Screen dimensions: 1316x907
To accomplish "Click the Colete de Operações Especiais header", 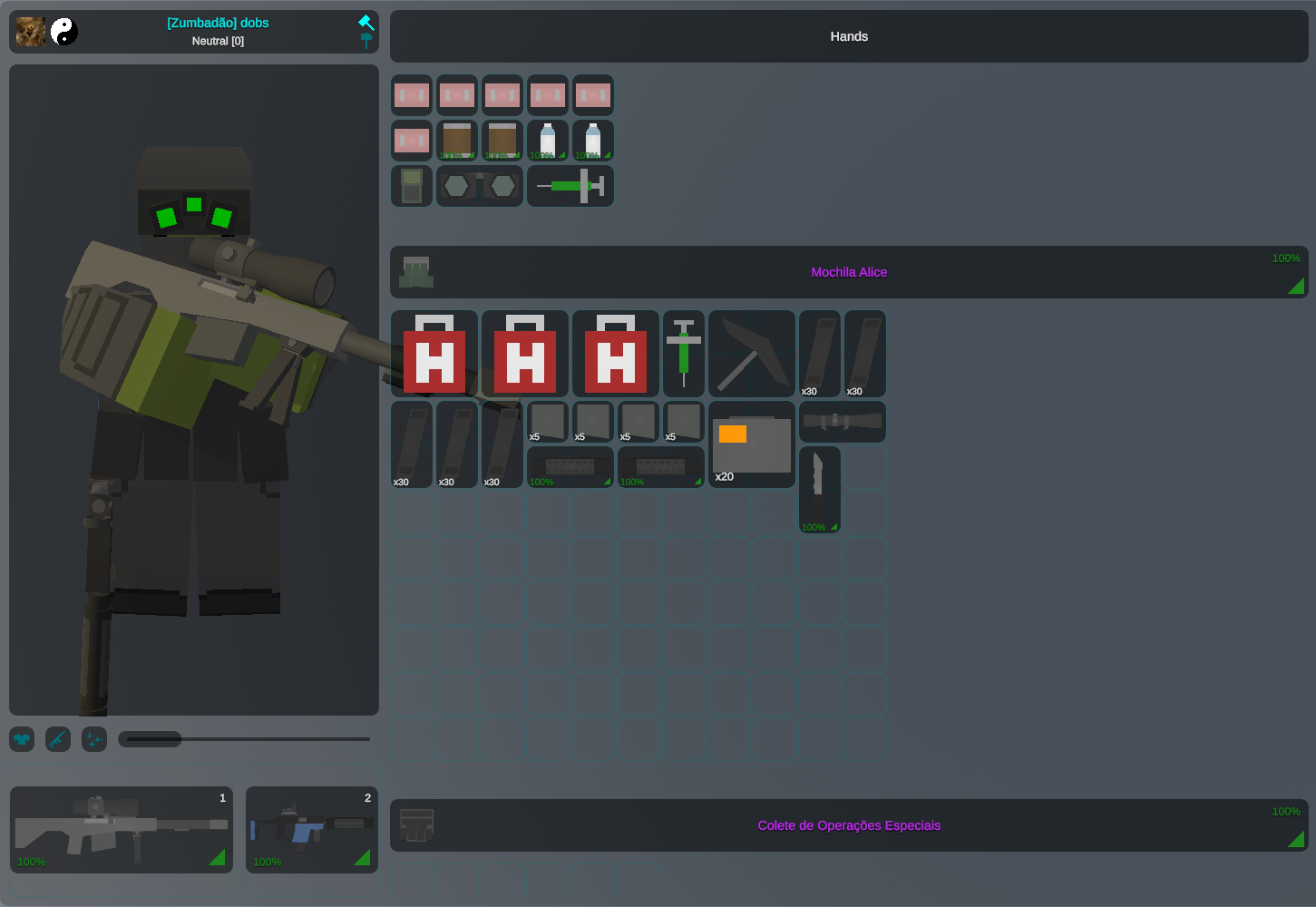I will [x=849, y=825].
